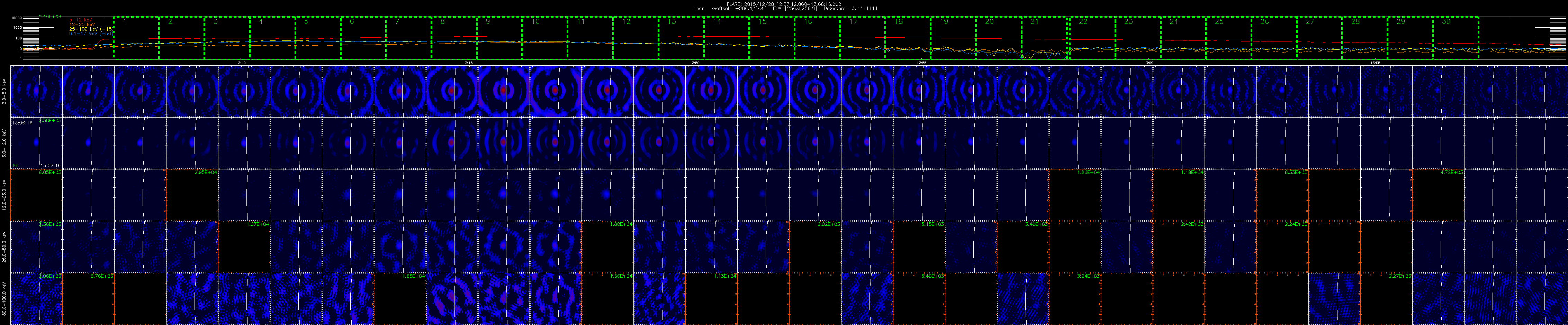The height and width of the screenshot is (325, 1568).
Task: Open the 25-50 keV image labeled 3.36E+03
Action: [37, 247]
